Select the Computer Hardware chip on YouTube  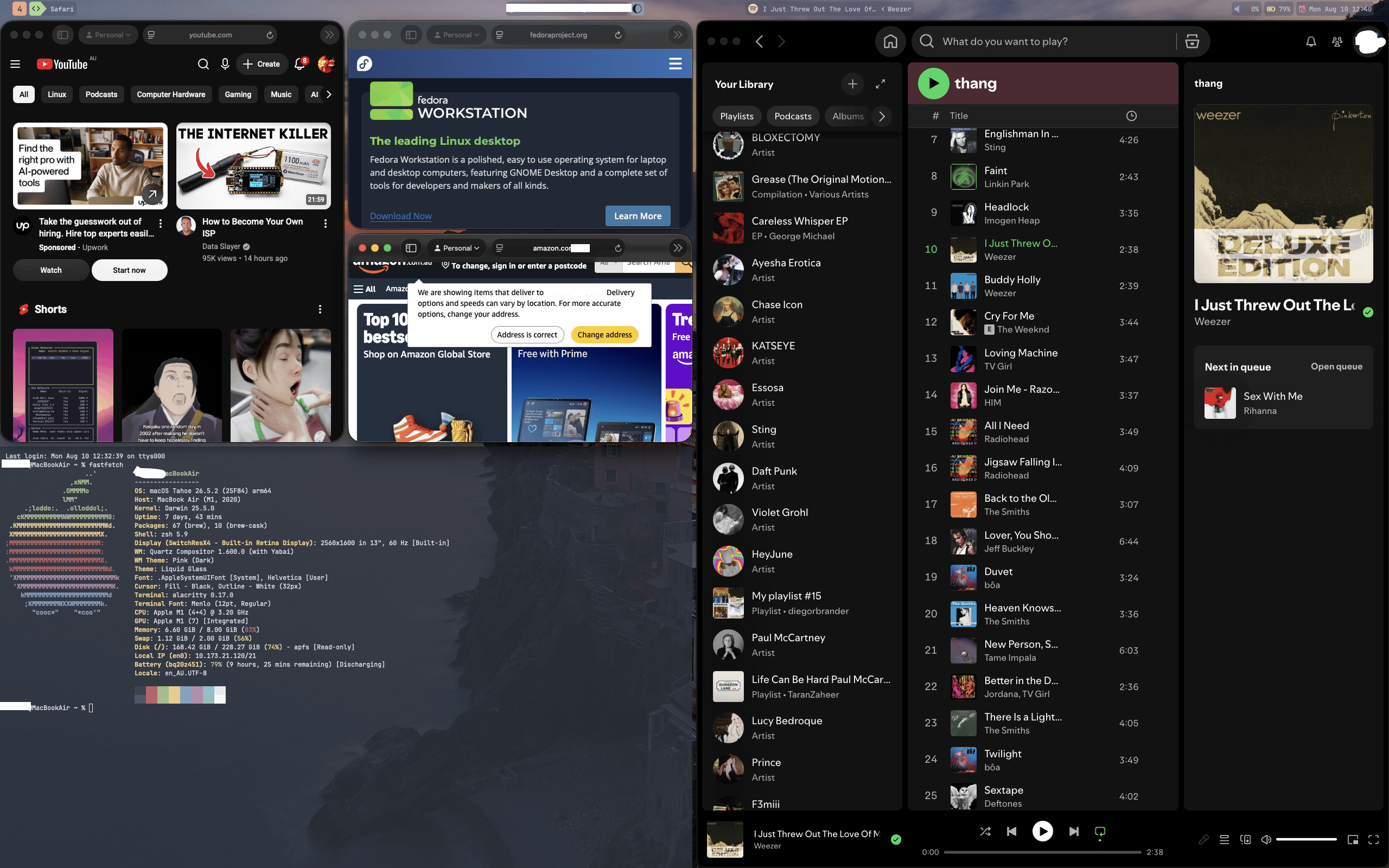171,94
